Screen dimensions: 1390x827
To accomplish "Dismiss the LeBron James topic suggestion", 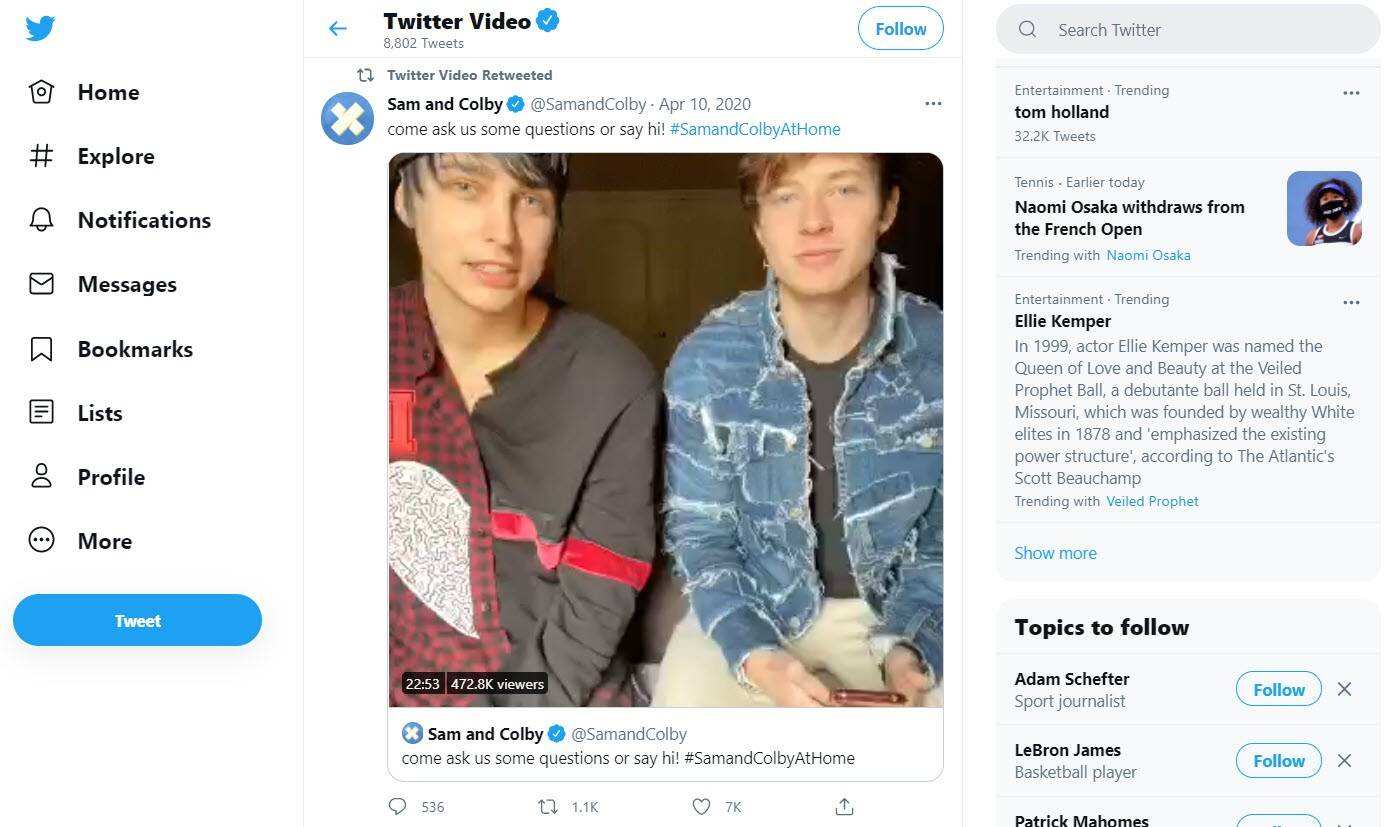I will coord(1344,760).
